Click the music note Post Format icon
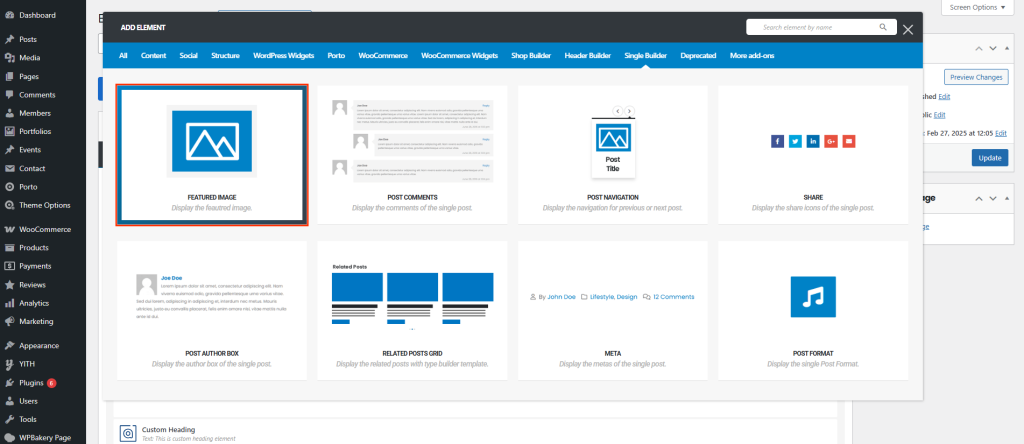This screenshot has width=1024, height=444. (x=812, y=297)
